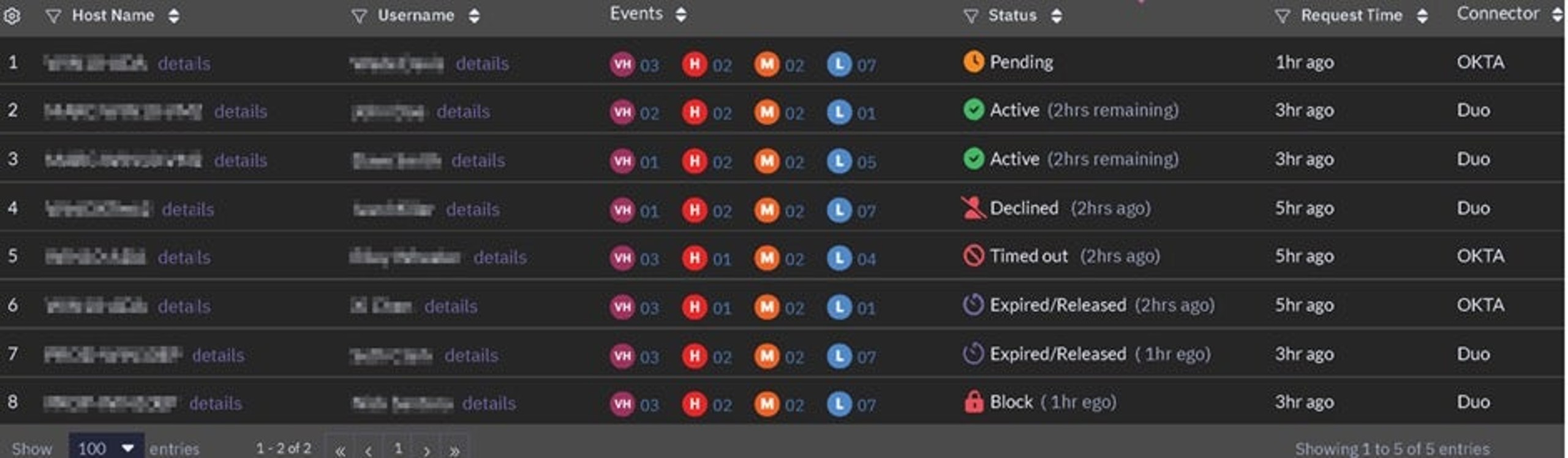Filter by Username funnel icon
1568x458 pixels.
tap(359, 16)
